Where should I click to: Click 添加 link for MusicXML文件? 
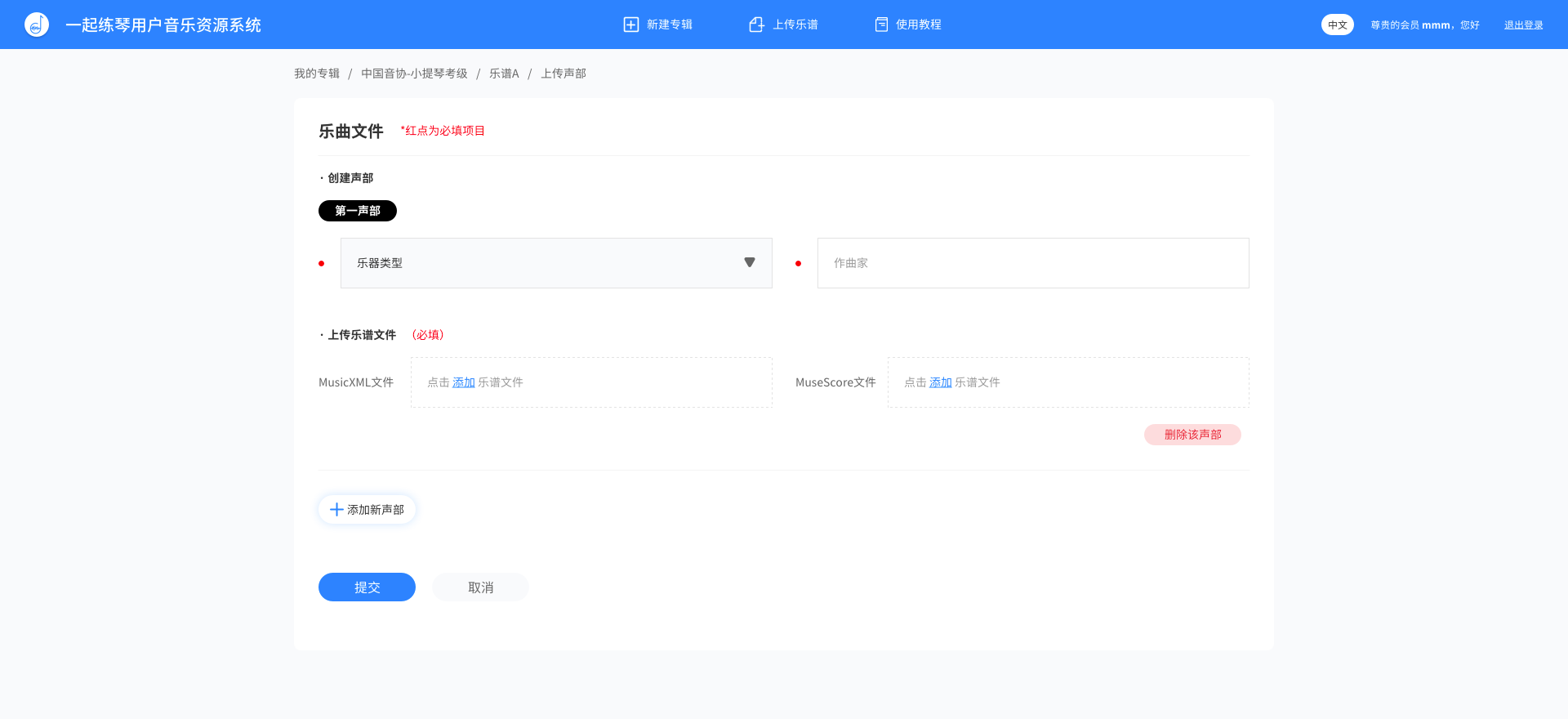464,382
